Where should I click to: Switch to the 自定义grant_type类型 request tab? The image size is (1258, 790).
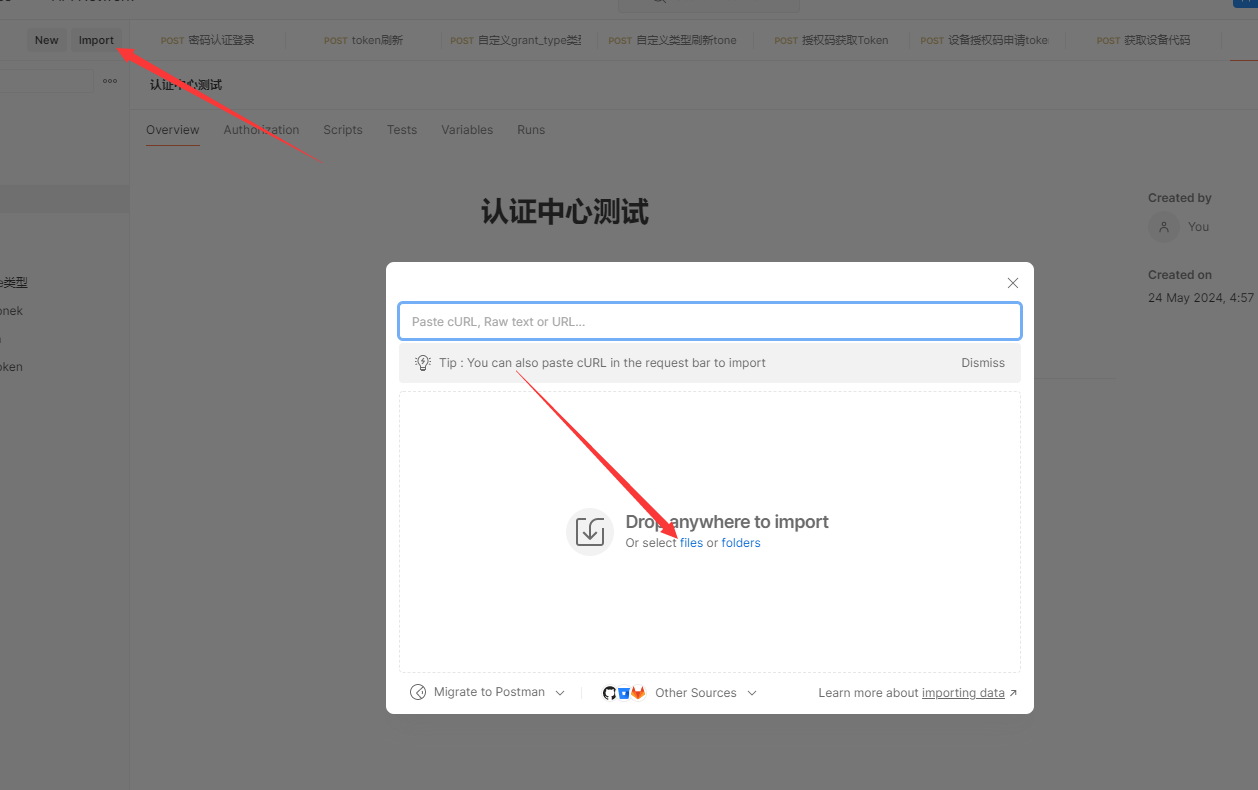click(516, 40)
